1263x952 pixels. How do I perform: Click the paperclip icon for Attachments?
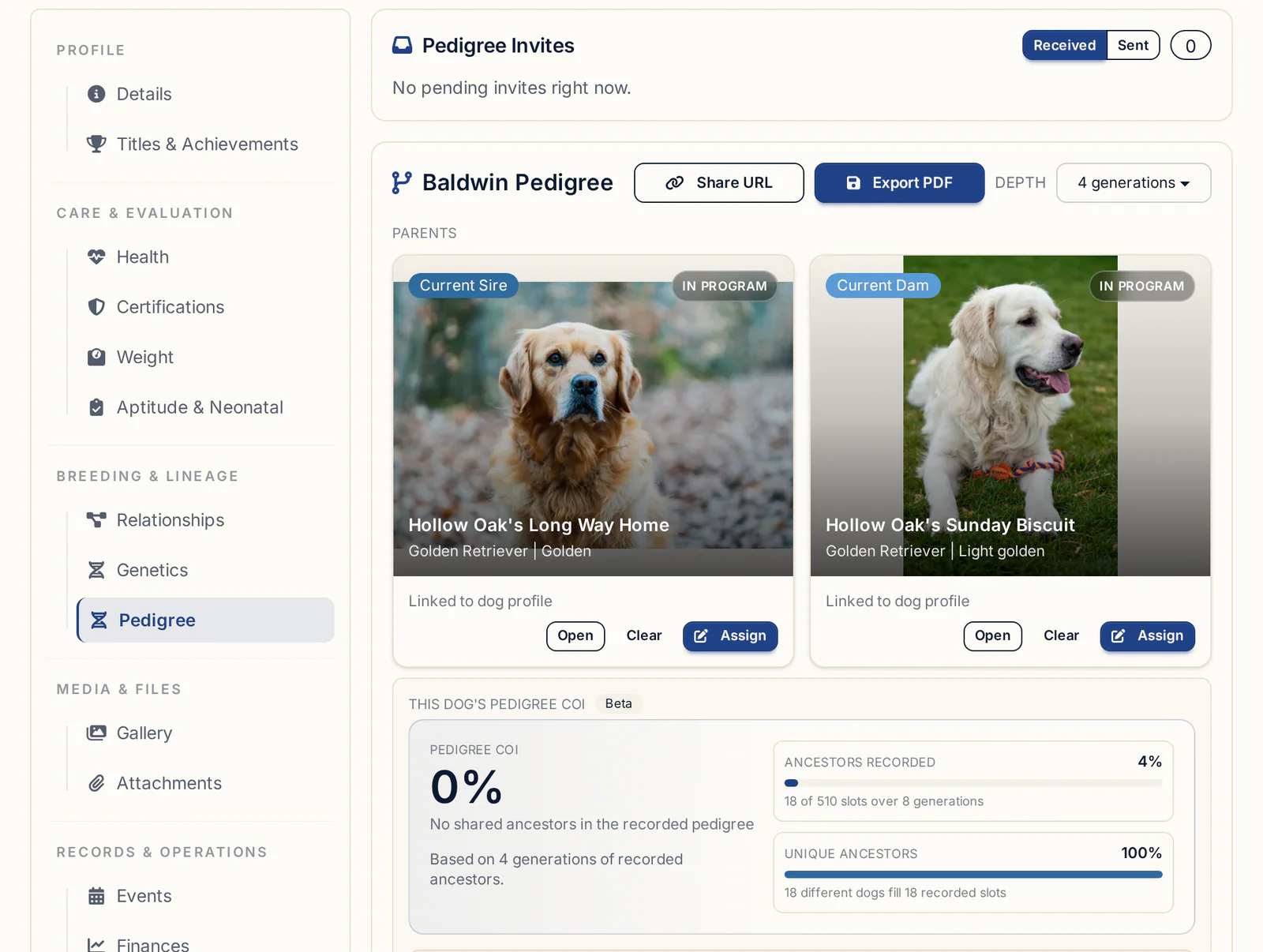[x=96, y=783]
